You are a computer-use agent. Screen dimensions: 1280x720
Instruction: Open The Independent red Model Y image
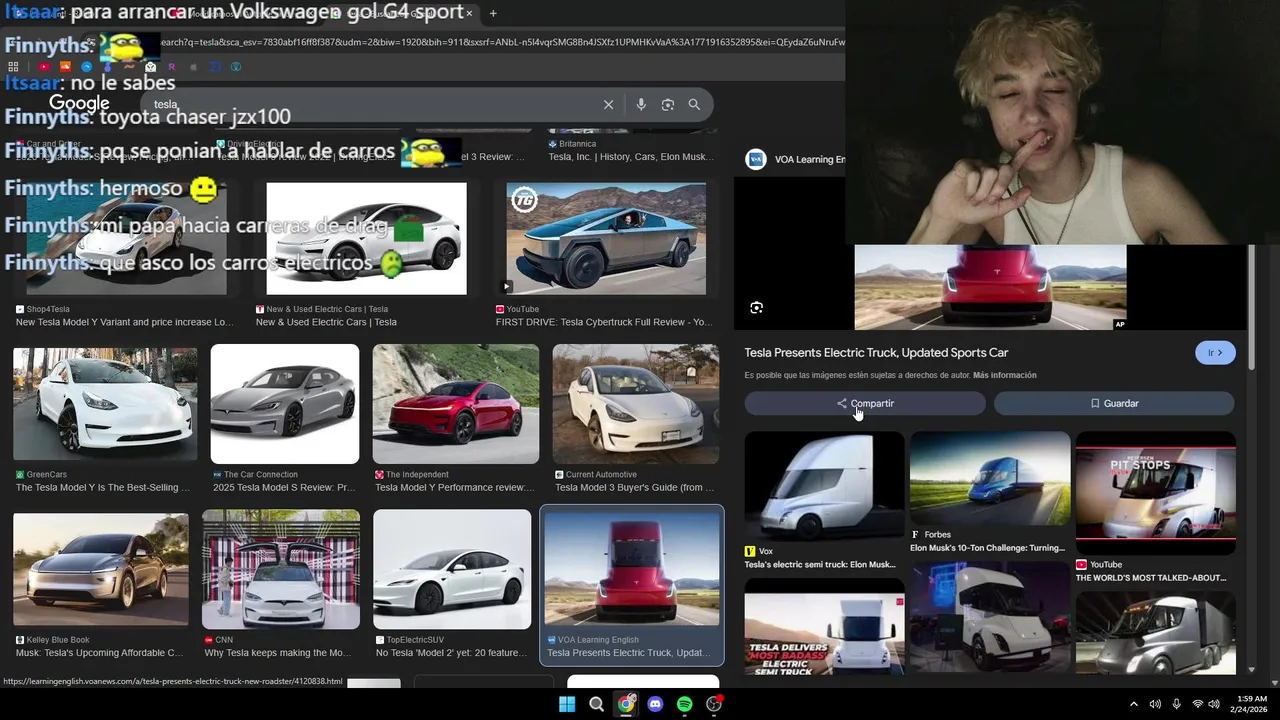tap(456, 404)
